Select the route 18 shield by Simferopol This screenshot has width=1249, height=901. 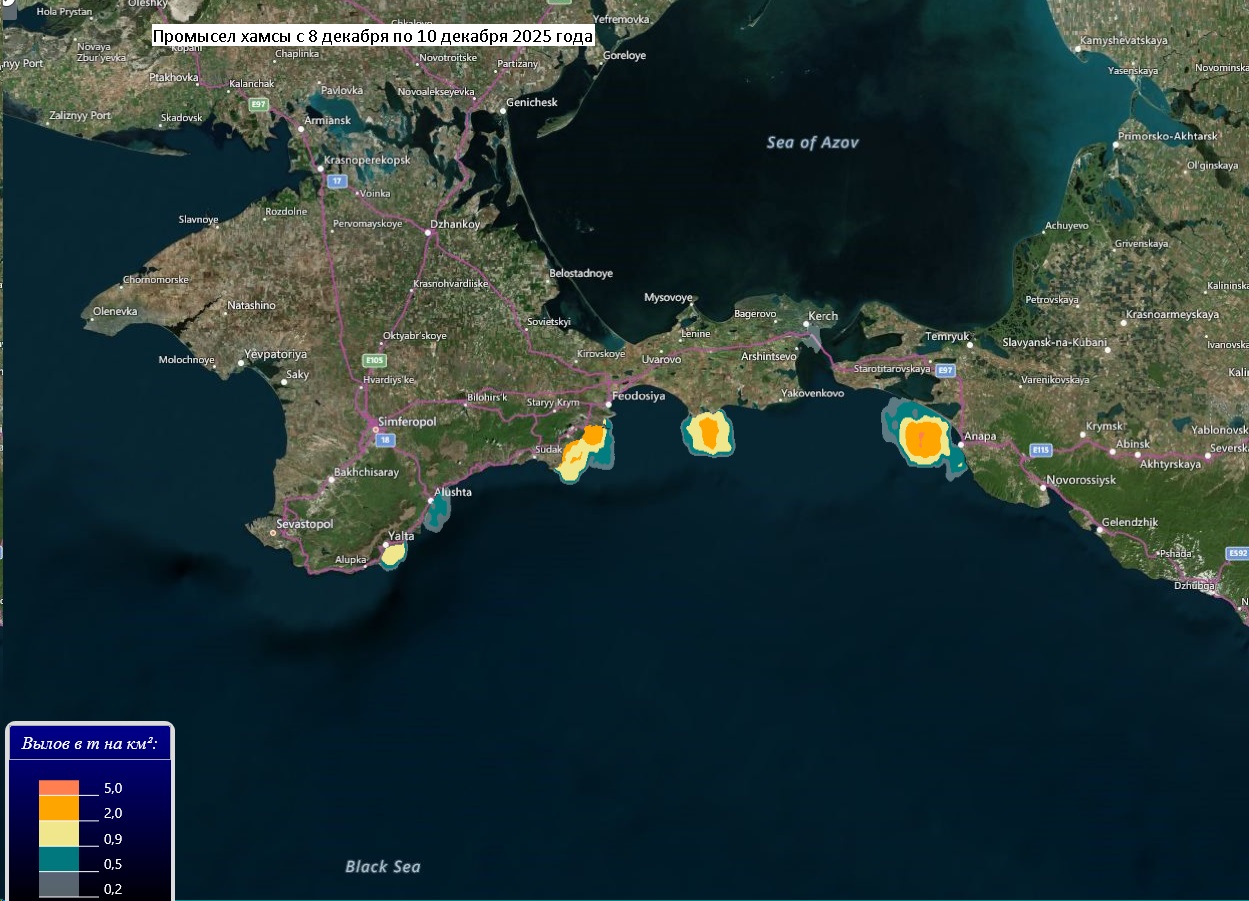coord(383,440)
